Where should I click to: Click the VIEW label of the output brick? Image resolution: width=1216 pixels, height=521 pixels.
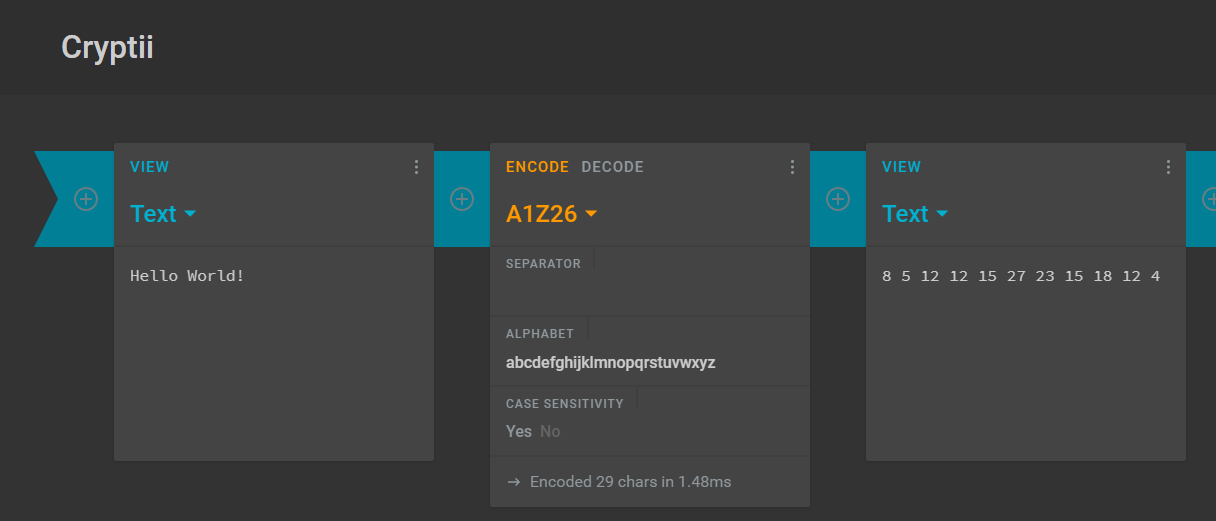pyautogui.click(x=902, y=167)
